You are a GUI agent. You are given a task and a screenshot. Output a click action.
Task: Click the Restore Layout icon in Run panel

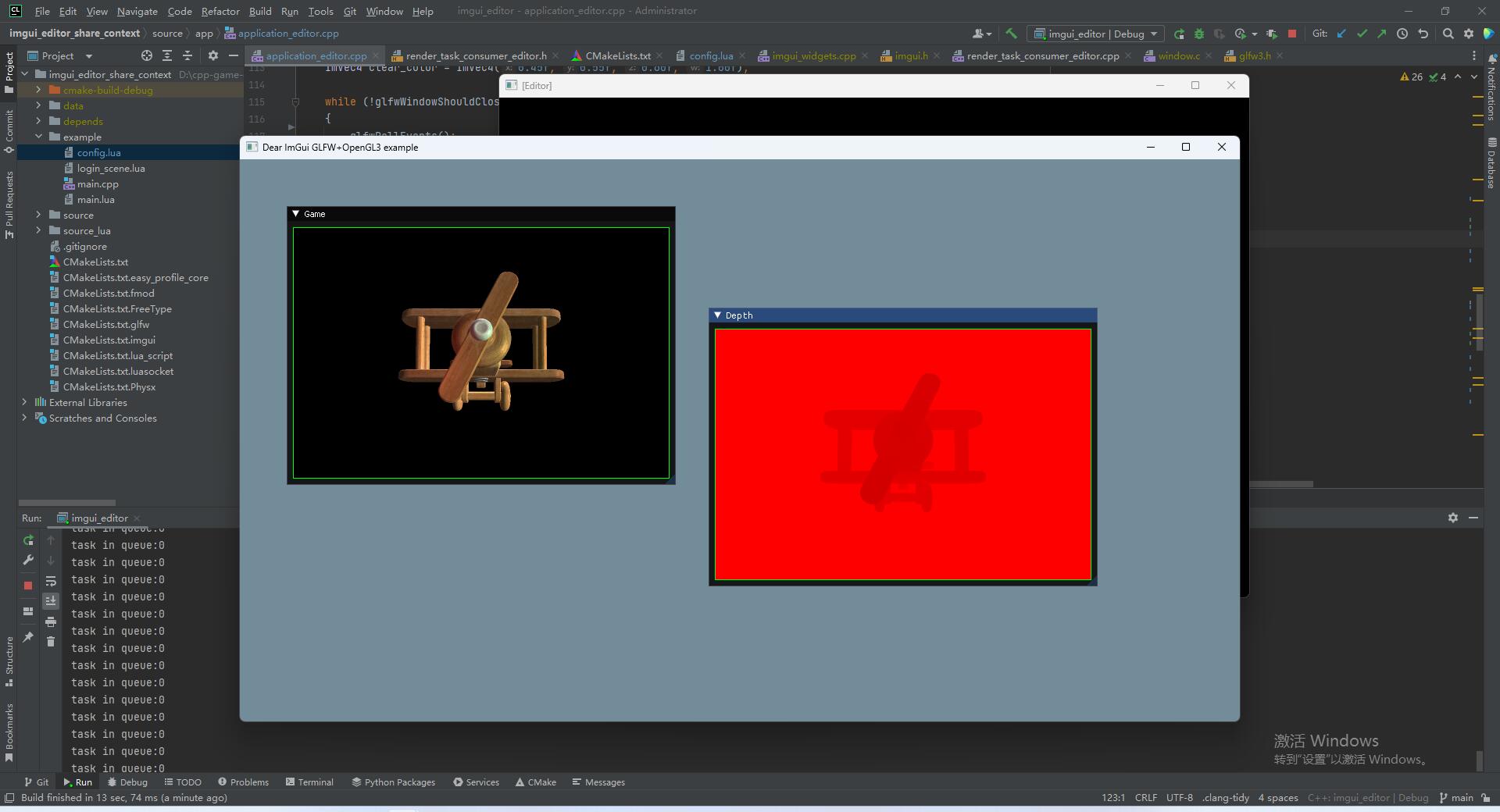pyautogui.click(x=28, y=611)
